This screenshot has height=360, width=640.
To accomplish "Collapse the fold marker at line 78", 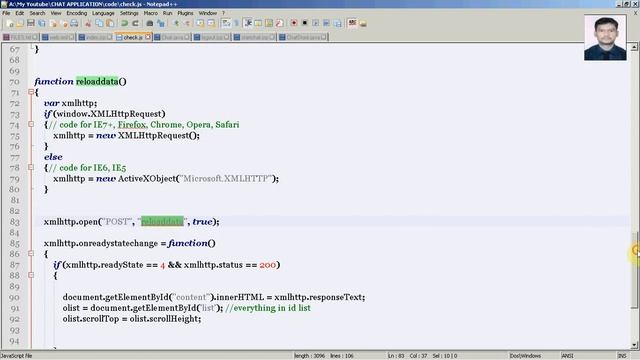I will coord(31,167).
